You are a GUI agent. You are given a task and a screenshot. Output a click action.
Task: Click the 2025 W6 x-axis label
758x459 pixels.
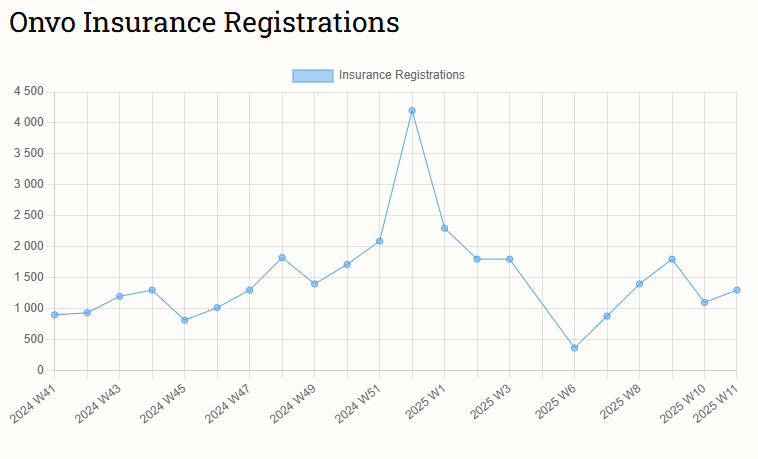click(555, 403)
